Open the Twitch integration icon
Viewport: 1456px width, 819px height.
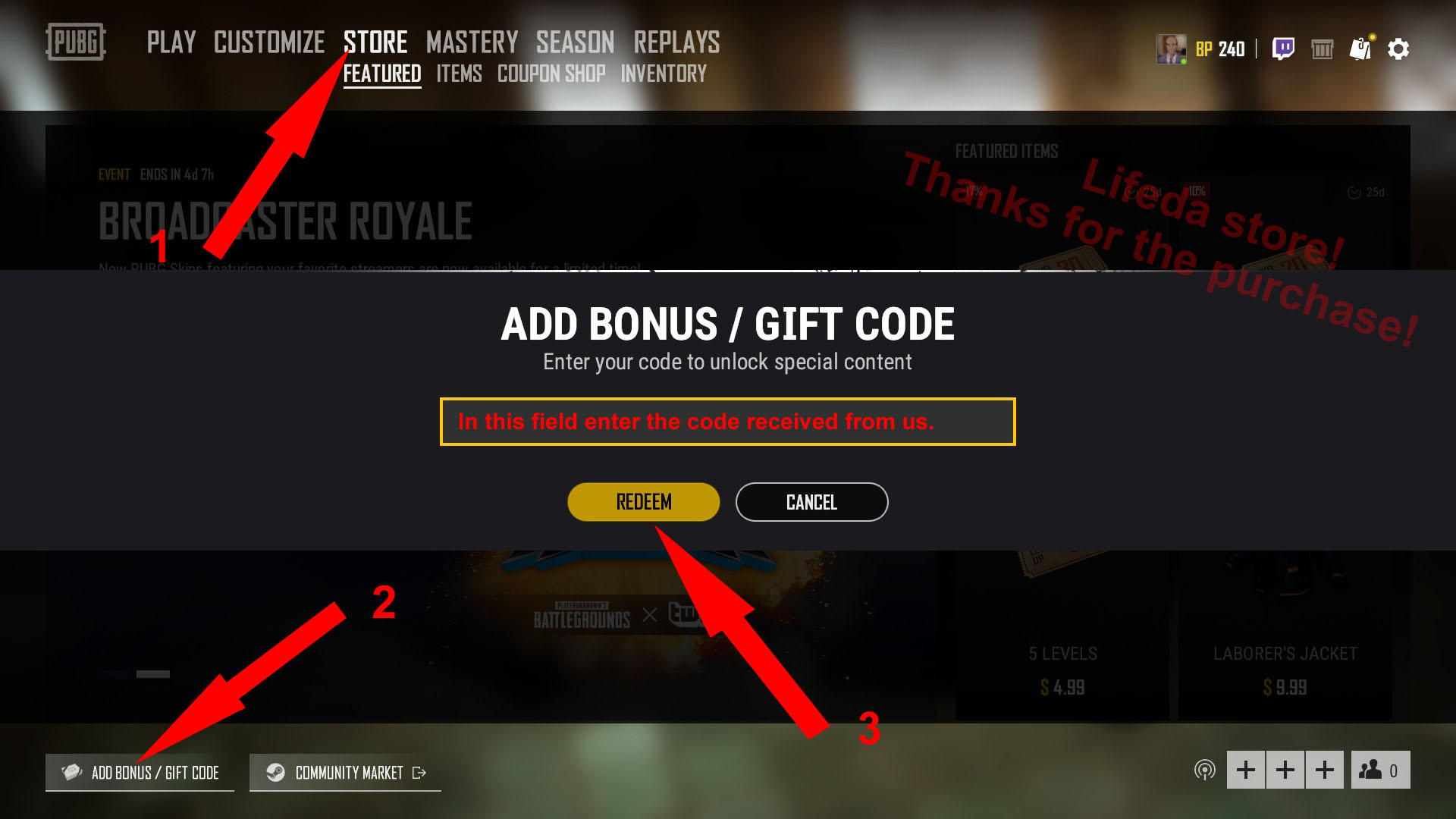pyautogui.click(x=1283, y=48)
